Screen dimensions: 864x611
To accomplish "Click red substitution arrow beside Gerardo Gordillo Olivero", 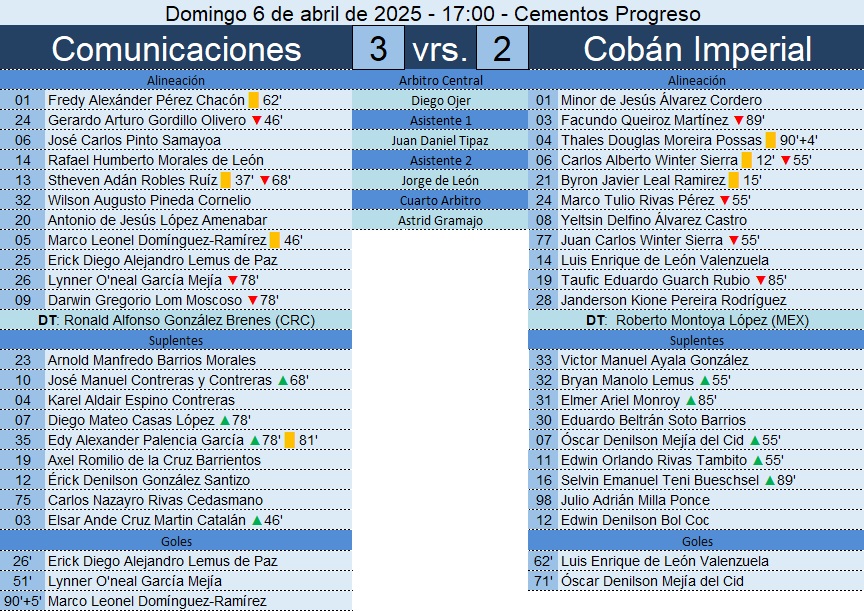I will pos(256,120).
